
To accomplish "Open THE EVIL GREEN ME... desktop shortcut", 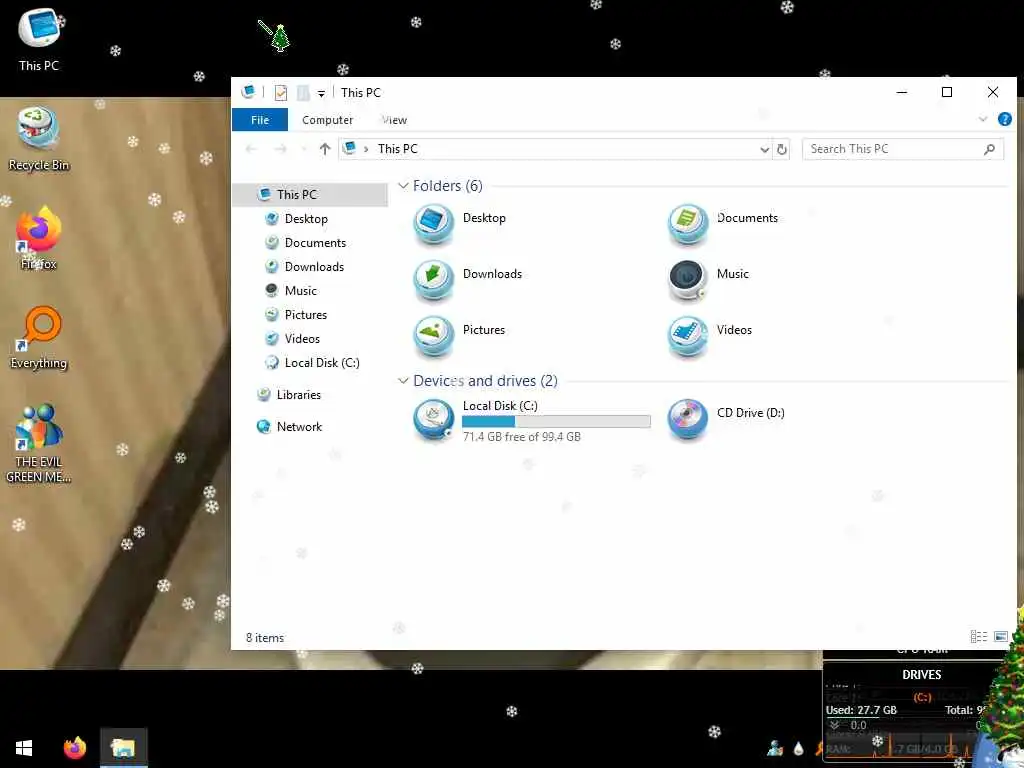I will pos(39,444).
